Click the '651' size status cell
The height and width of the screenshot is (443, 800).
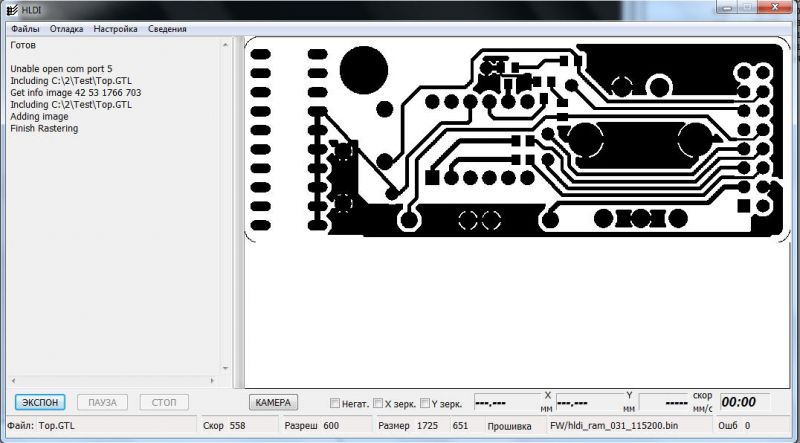[x=460, y=425]
